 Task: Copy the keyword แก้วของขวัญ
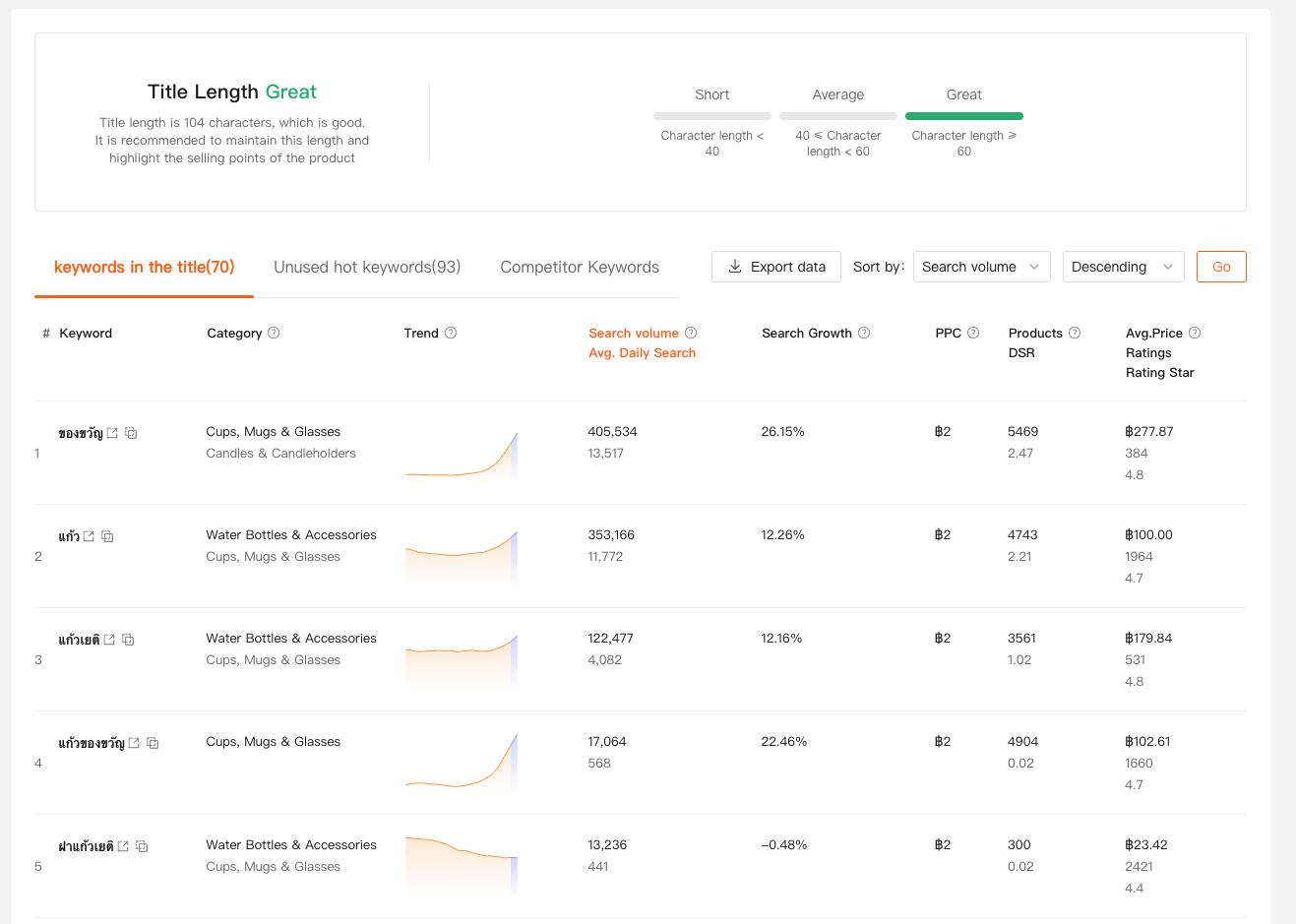pyautogui.click(x=153, y=743)
